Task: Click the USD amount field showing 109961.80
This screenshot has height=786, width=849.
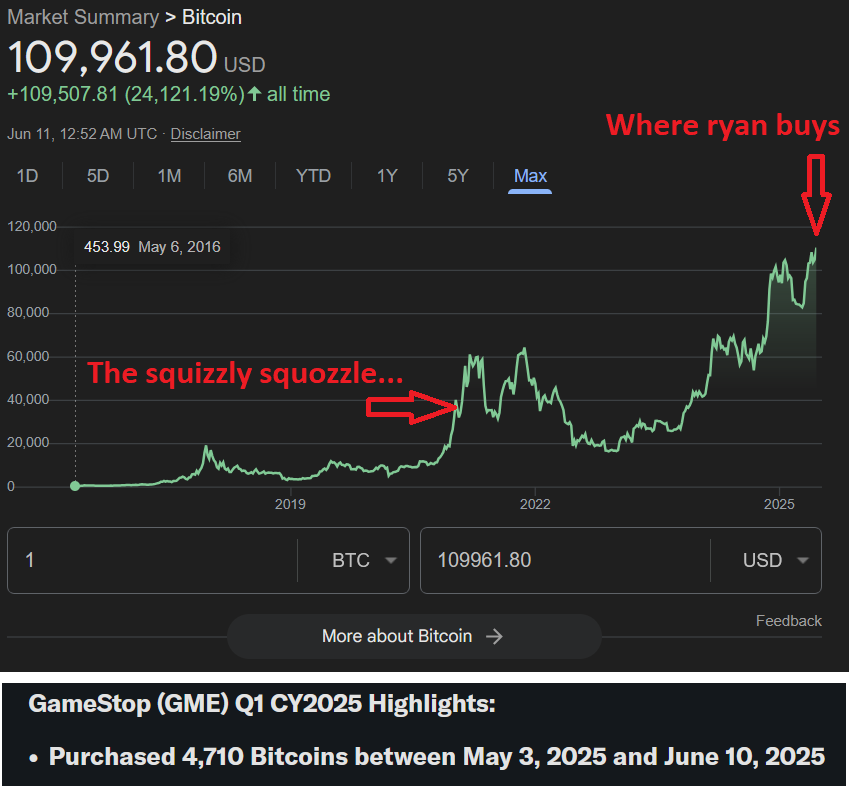Action: [565, 560]
